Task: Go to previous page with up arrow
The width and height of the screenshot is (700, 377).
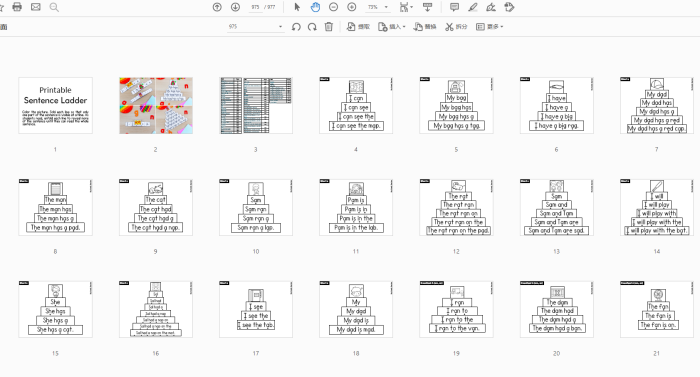Action: [x=217, y=7]
